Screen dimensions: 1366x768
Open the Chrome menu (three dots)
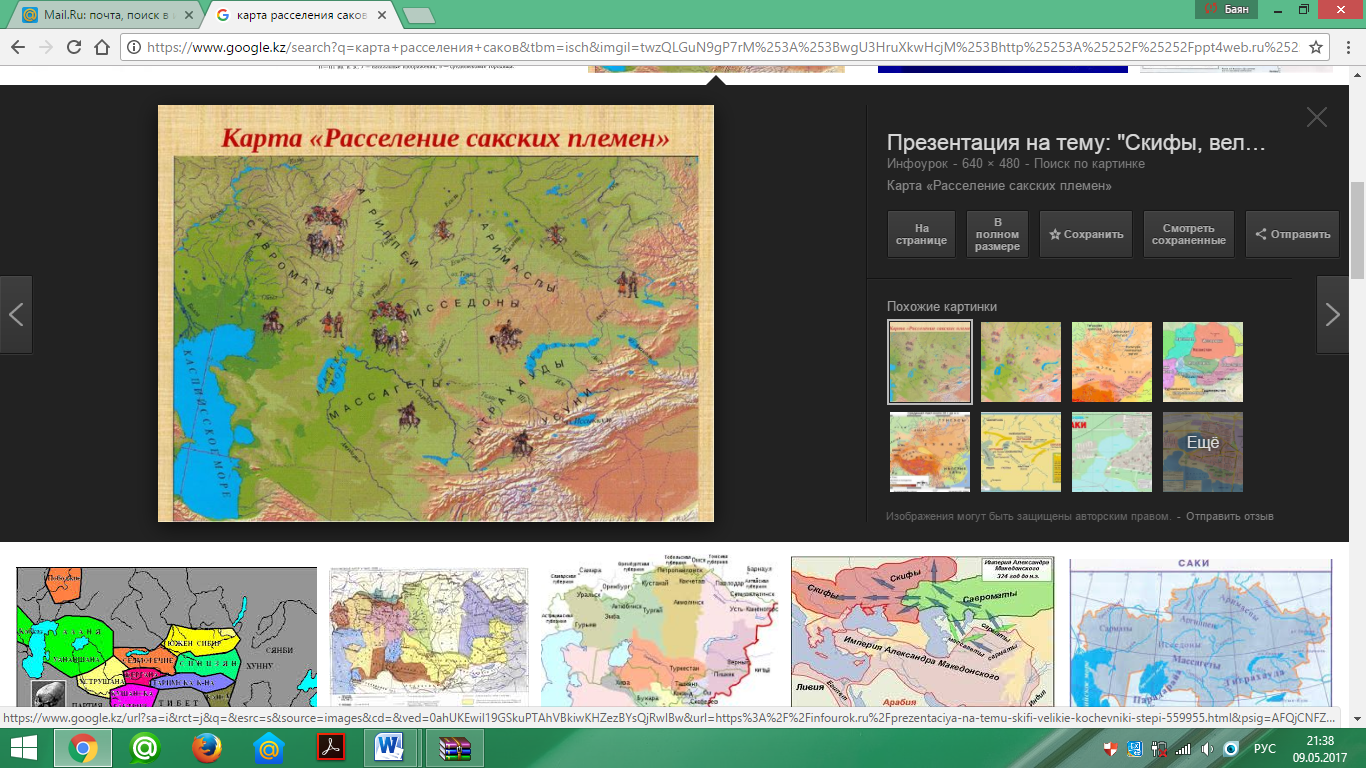[1349, 47]
